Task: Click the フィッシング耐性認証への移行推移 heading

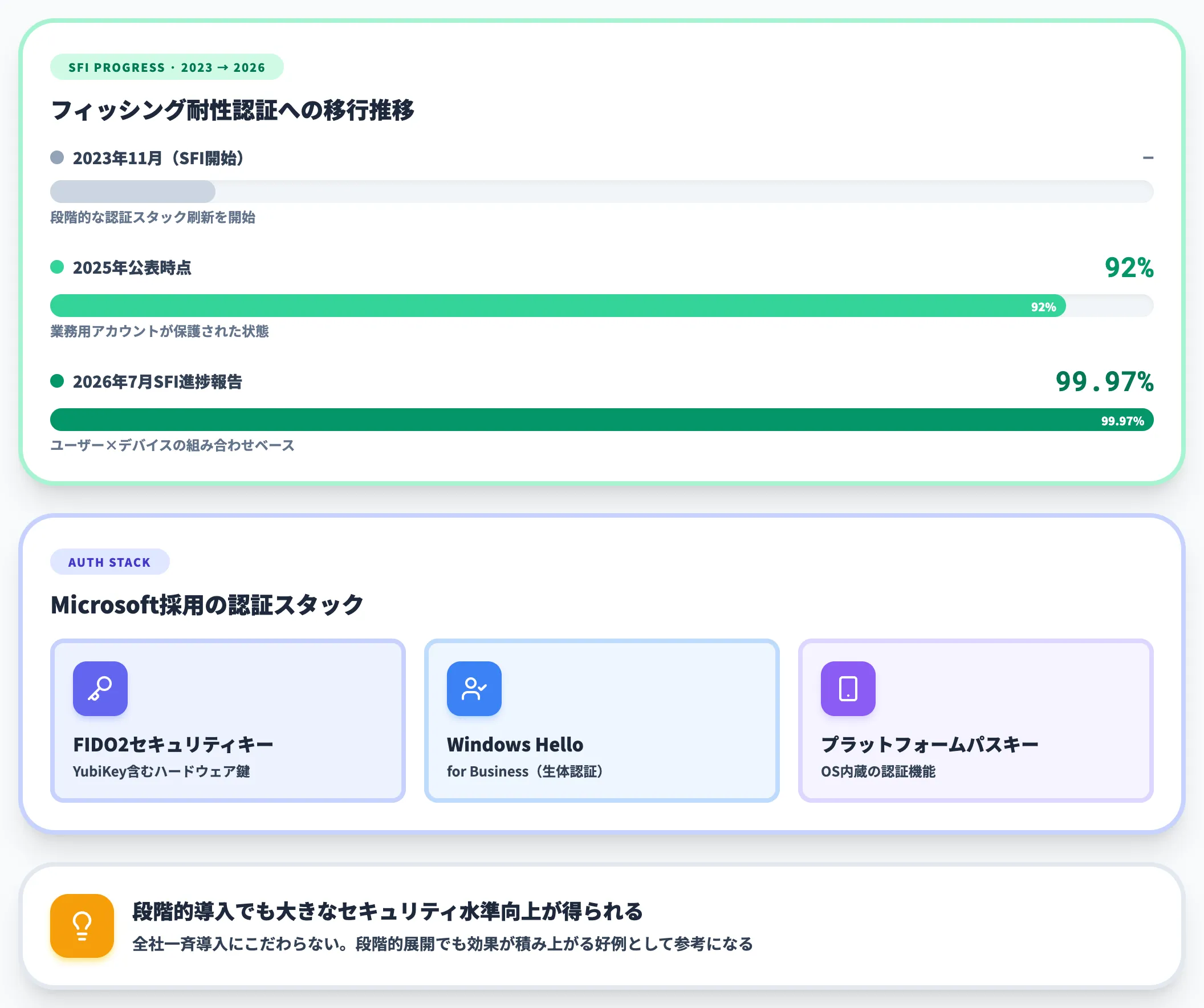Action: pyautogui.click(x=232, y=110)
